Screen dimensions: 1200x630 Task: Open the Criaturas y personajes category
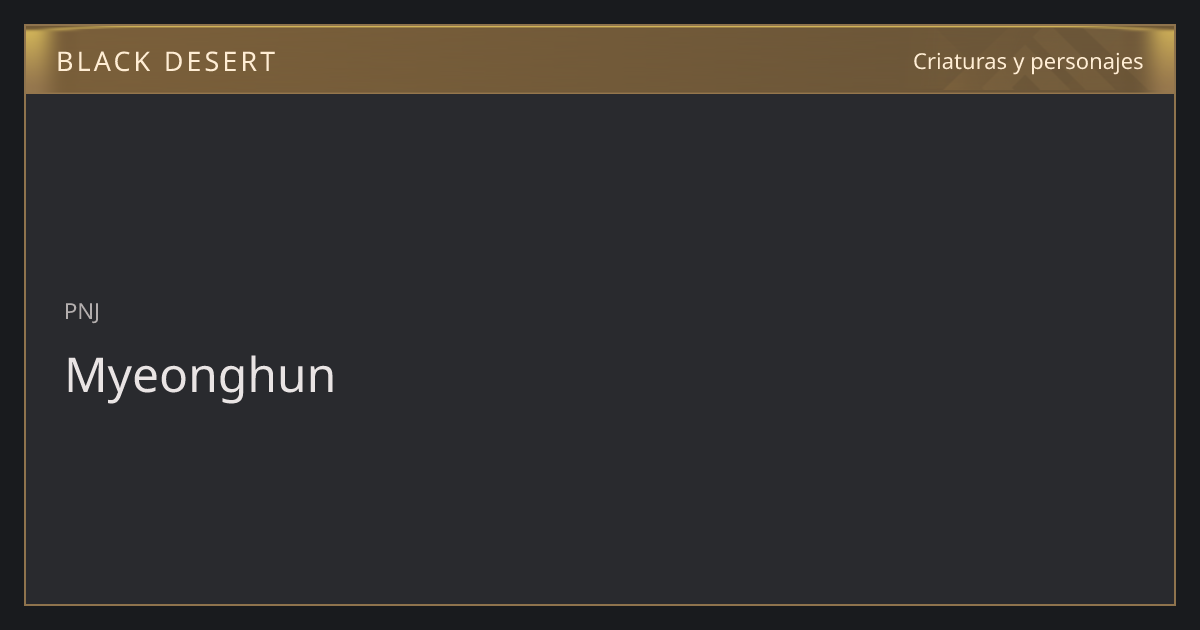point(1028,61)
